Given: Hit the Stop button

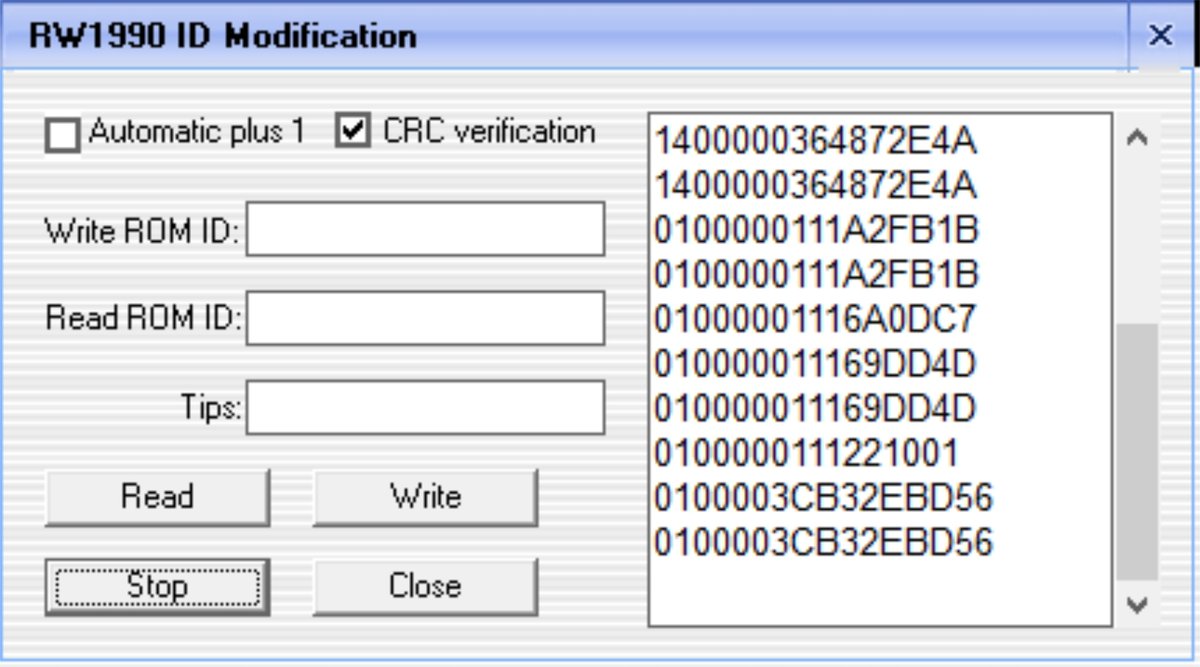Looking at the screenshot, I should pyautogui.click(x=157, y=585).
